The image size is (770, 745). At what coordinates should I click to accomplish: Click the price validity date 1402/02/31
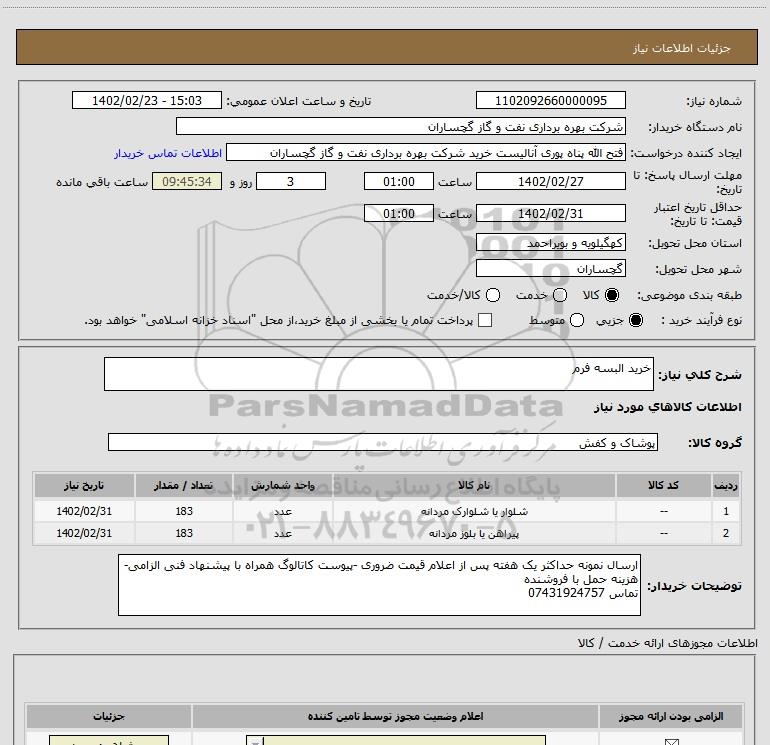550,214
